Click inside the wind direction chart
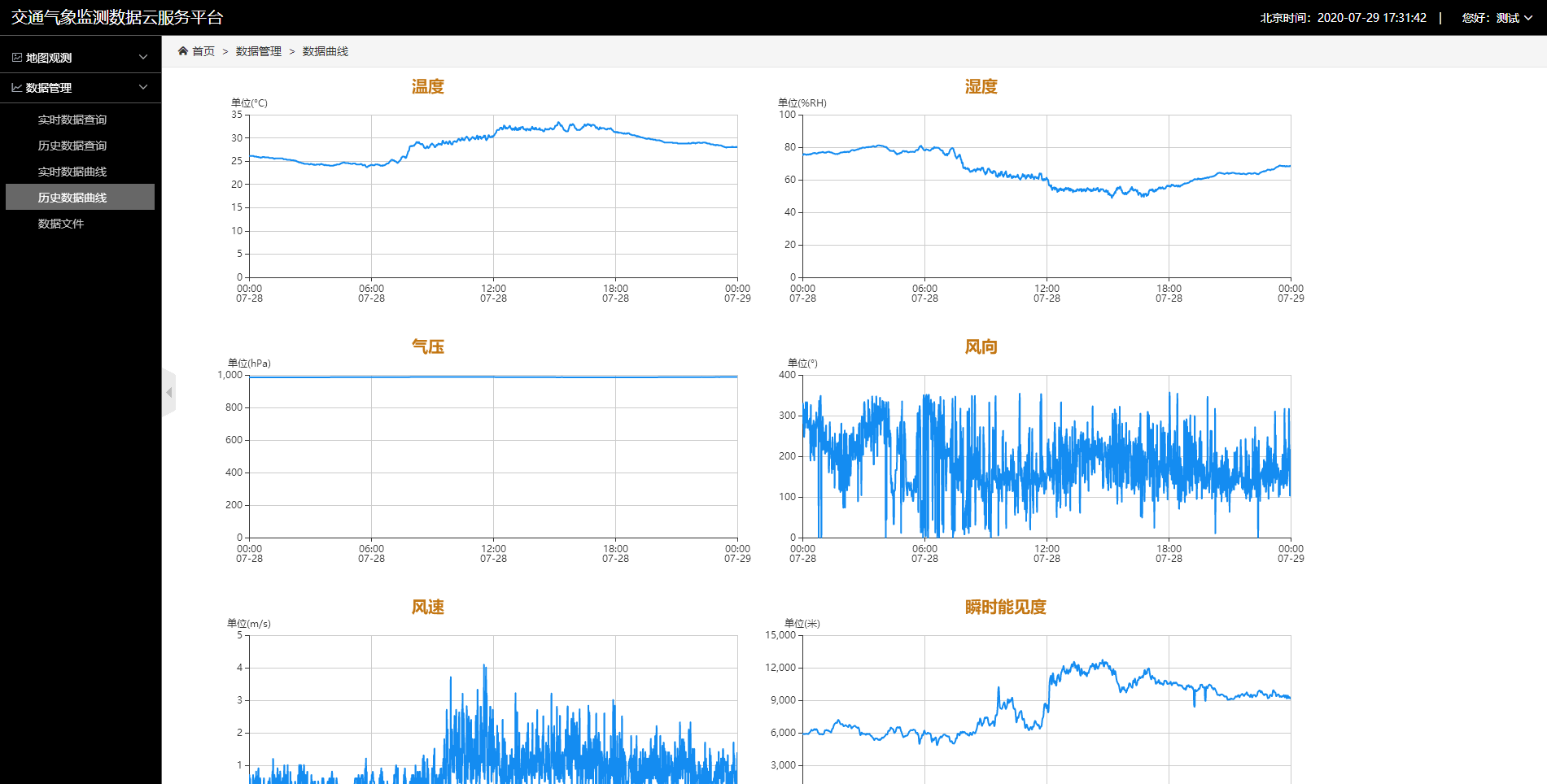 click(x=1047, y=456)
